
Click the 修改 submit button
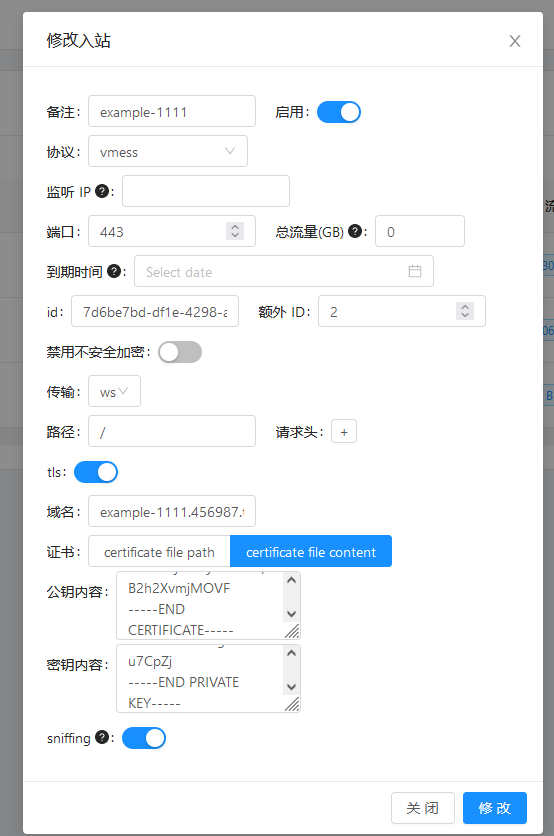[x=495, y=808]
